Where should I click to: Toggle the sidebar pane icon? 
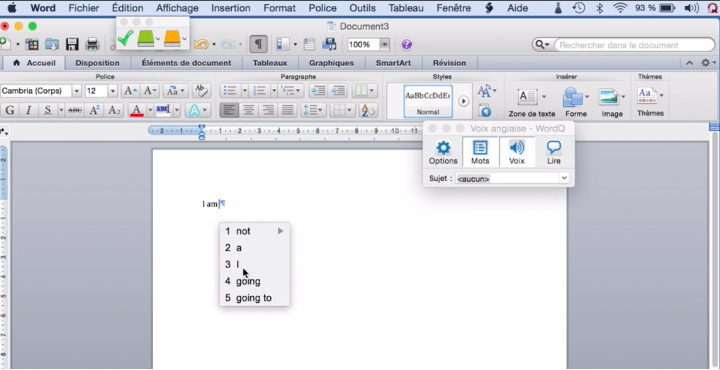[x=283, y=44]
